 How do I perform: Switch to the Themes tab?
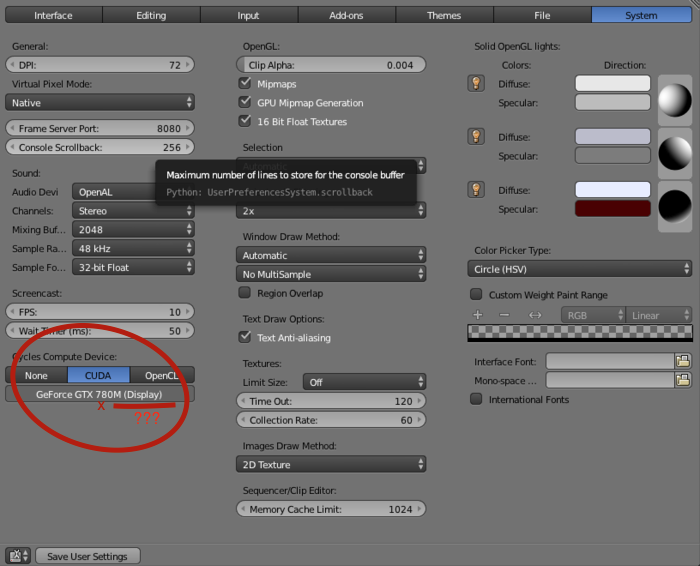coord(444,15)
